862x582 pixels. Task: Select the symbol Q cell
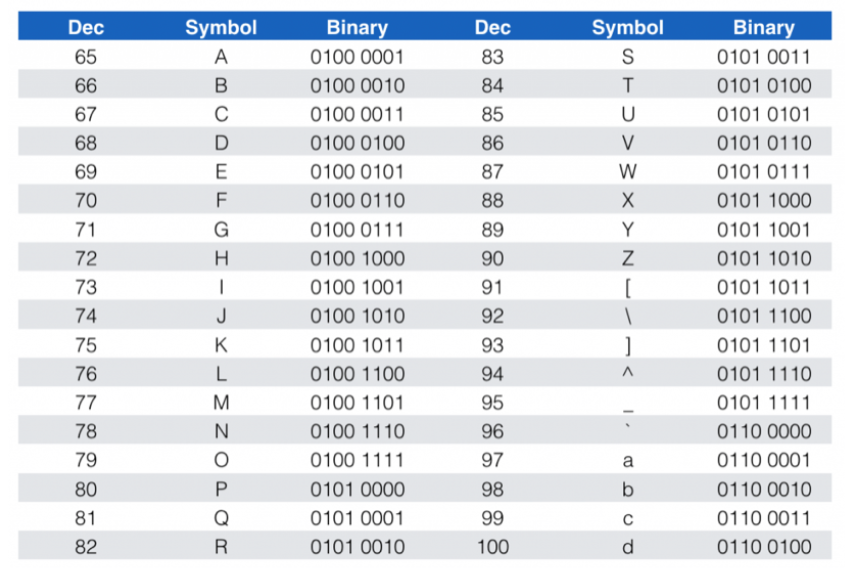click(x=221, y=518)
